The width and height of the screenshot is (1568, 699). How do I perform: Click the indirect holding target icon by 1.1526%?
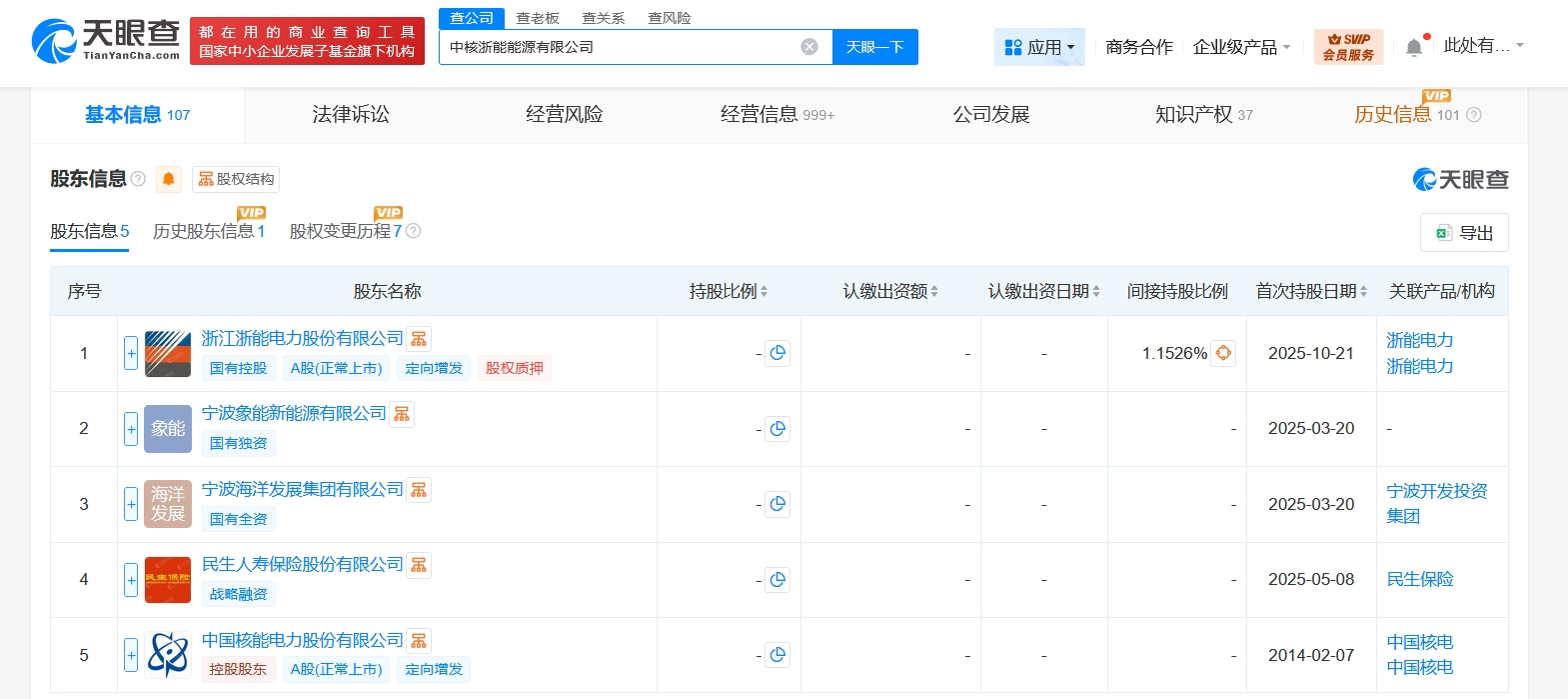1223,353
